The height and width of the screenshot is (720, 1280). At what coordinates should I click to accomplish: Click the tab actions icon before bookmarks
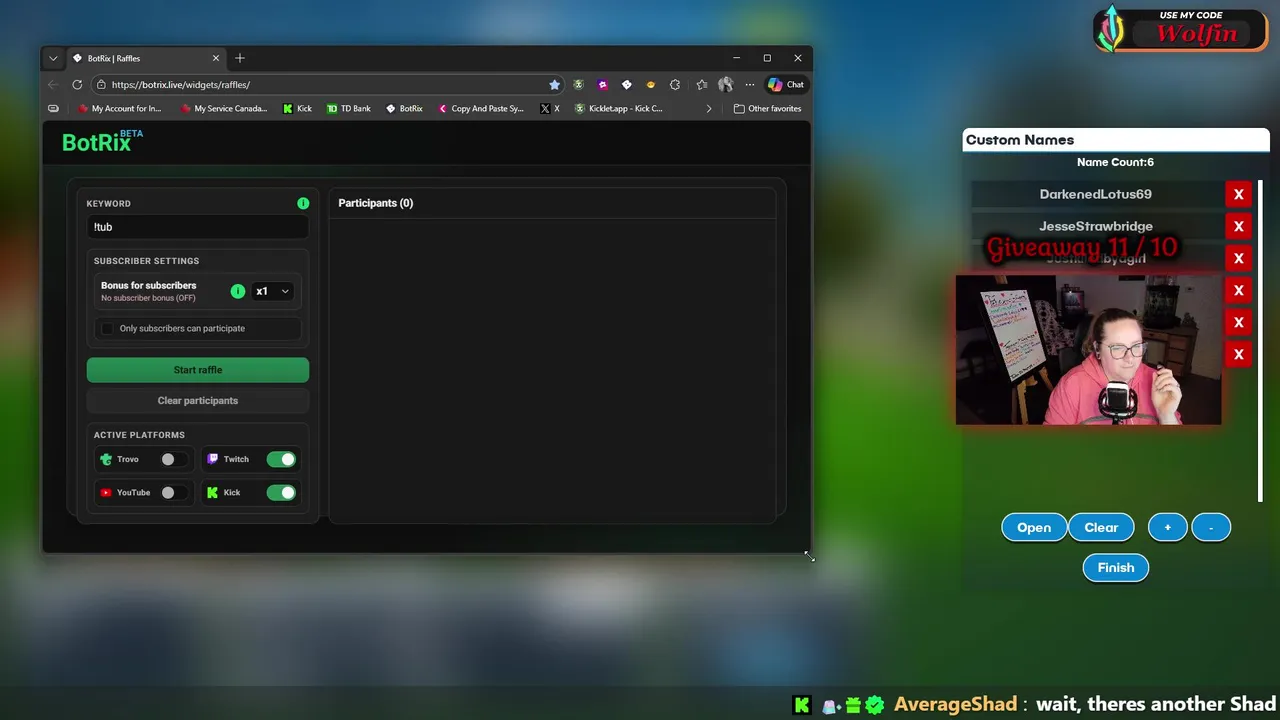(x=54, y=108)
